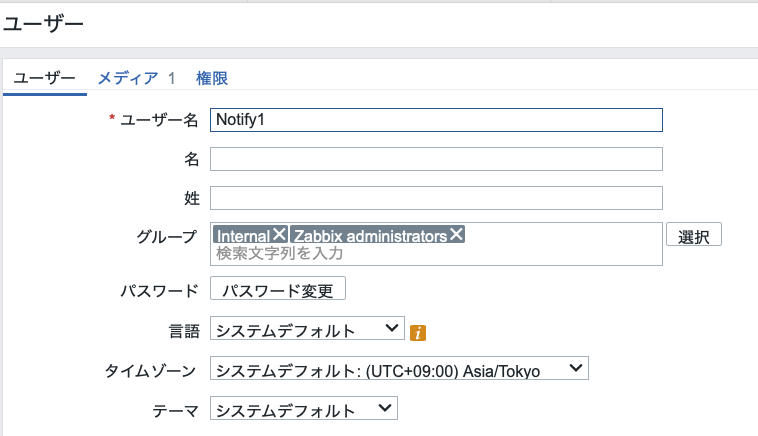Viewport: 758px width, 436px height.
Task: Click the ユーザー page heading
Action: [x=44, y=23]
